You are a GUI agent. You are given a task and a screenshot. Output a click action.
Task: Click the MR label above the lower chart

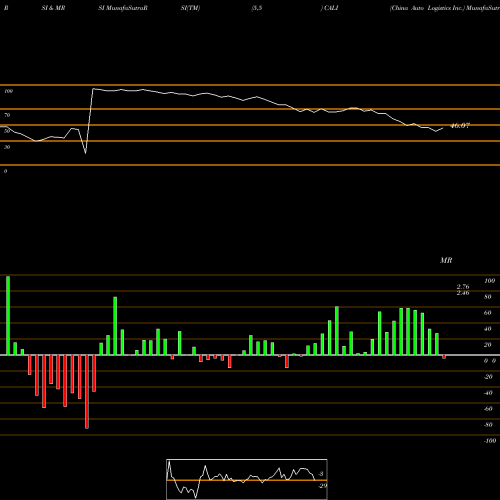(x=446, y=260)
